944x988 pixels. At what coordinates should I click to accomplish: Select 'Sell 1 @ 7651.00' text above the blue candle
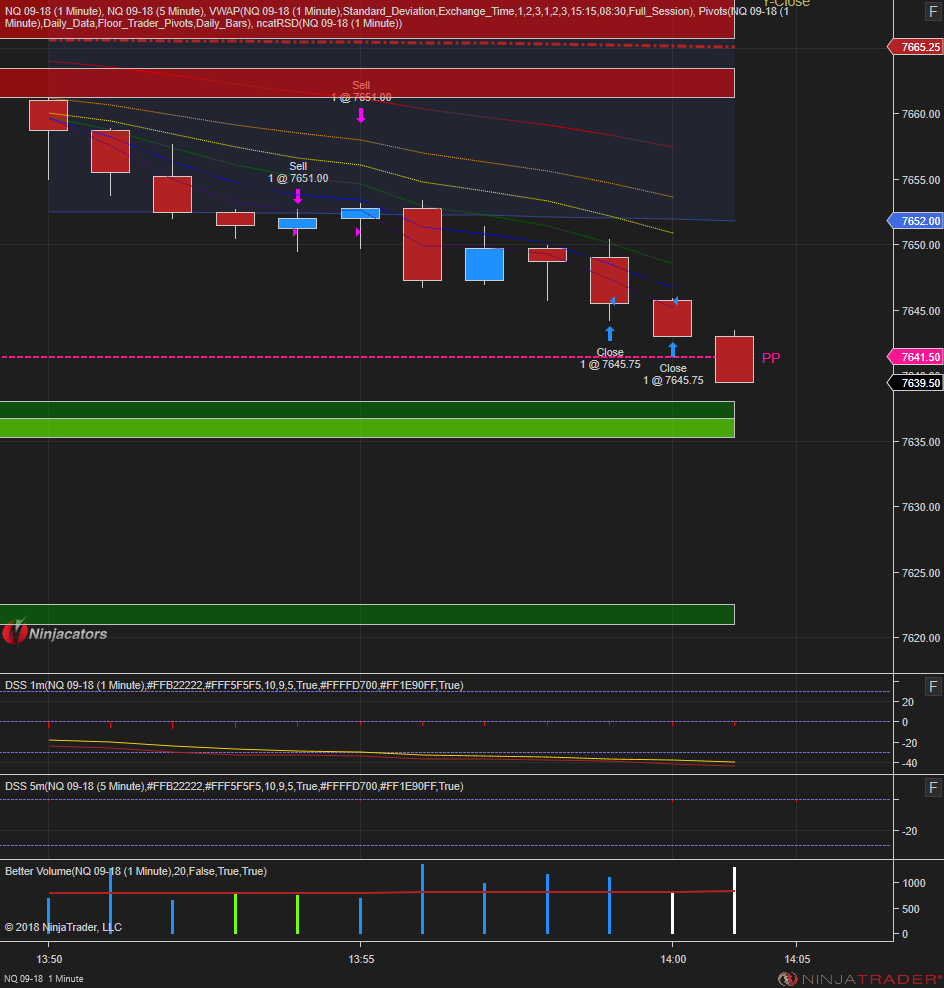coord(298,172)
